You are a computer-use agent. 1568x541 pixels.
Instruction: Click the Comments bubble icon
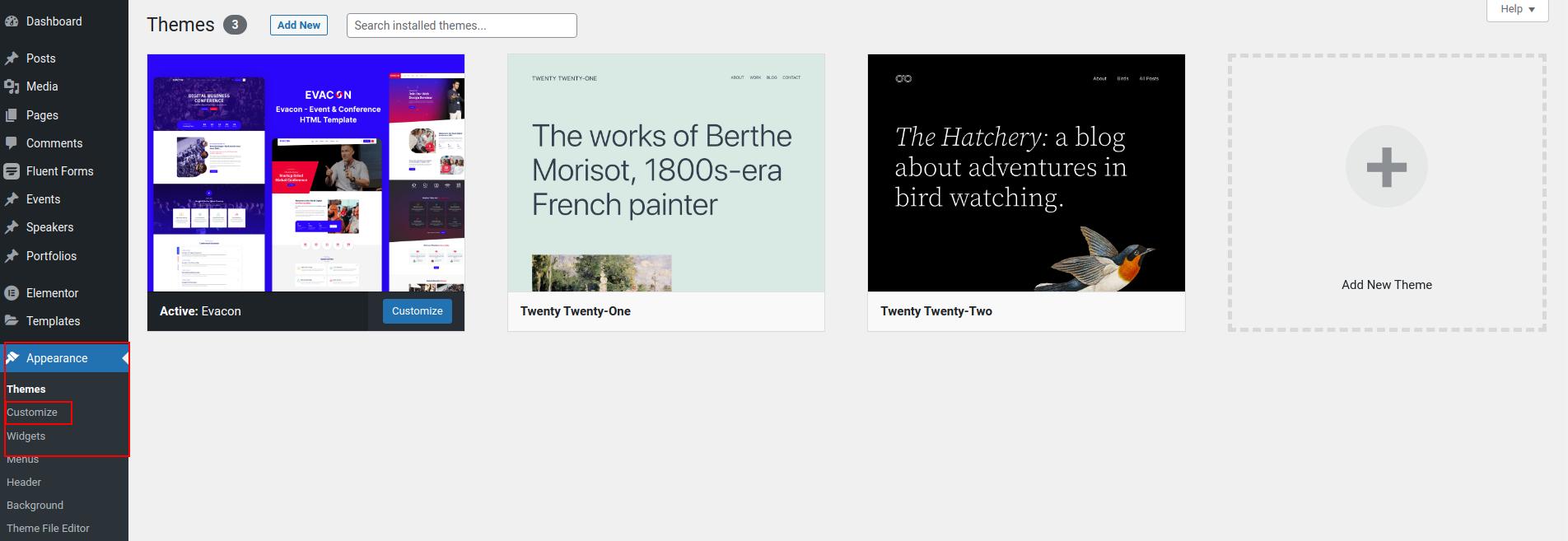(12, 143)
